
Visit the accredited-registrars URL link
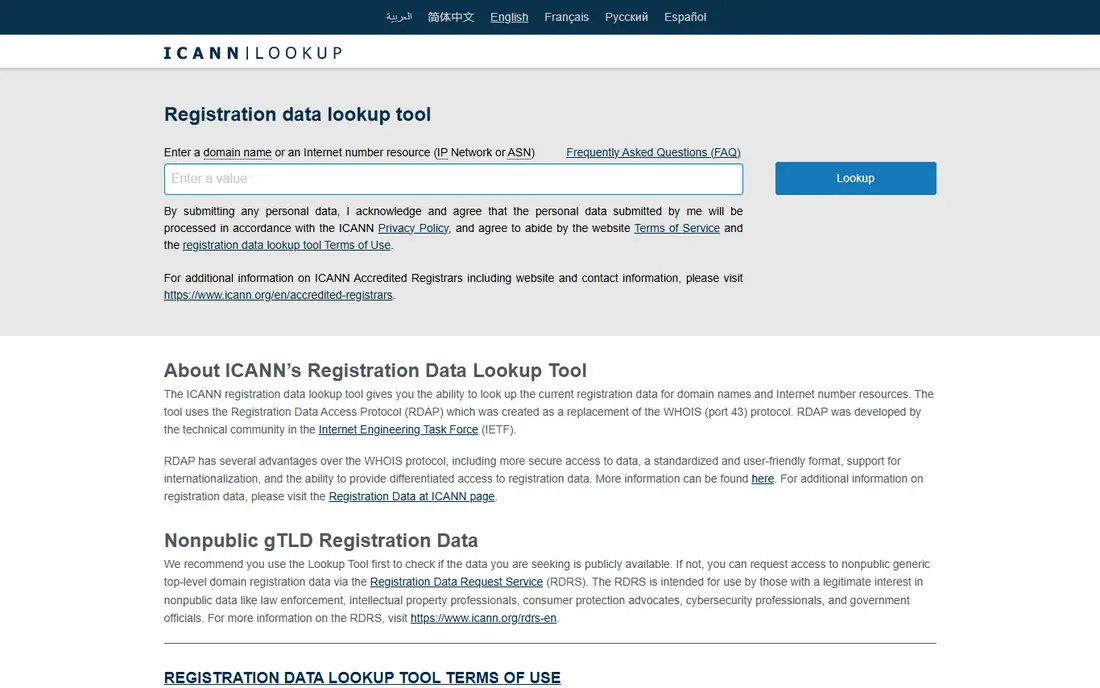pyautogui.click(x=278, y=295)
